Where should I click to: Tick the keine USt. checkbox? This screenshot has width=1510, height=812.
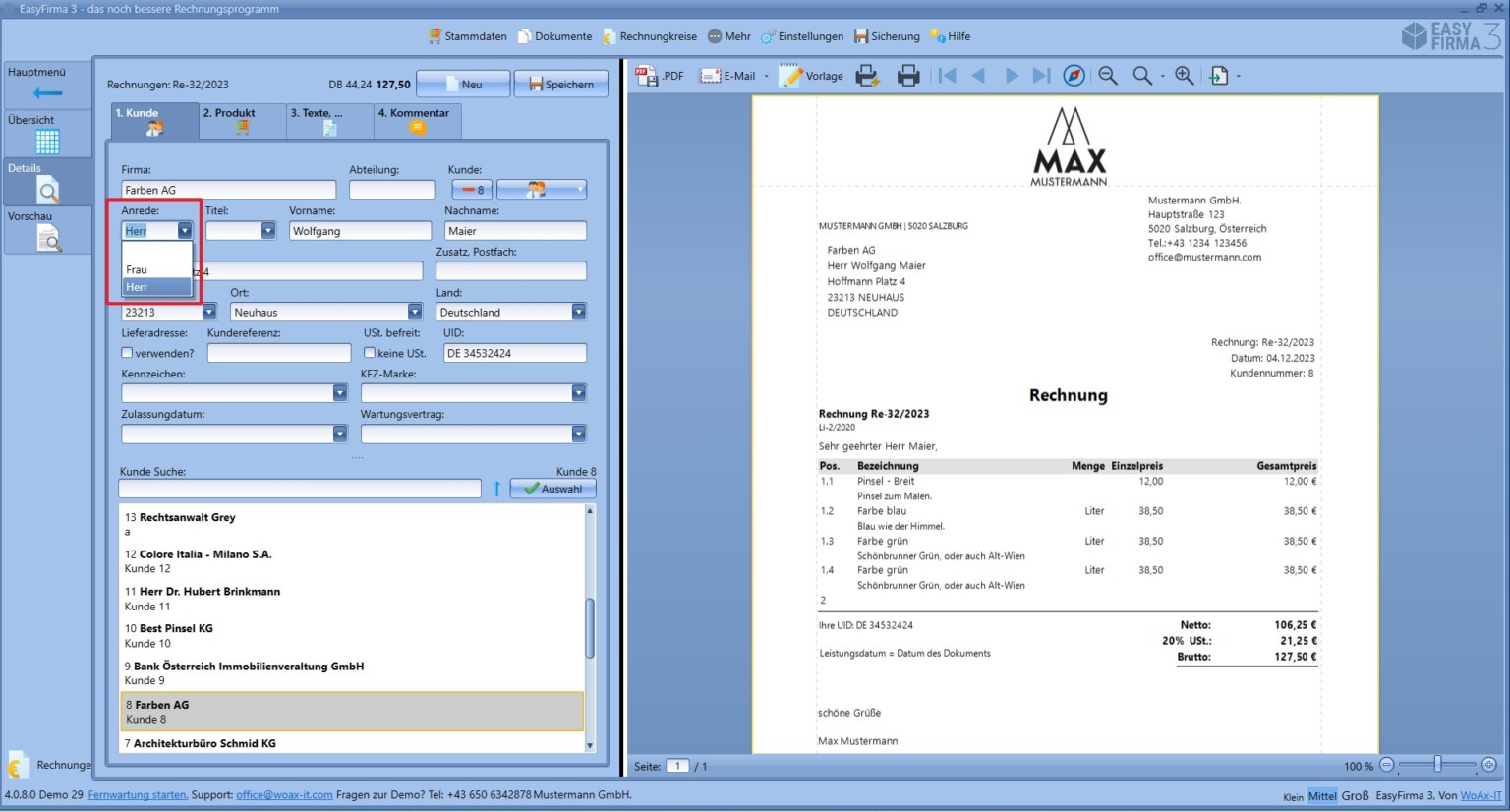pos(370,353)
